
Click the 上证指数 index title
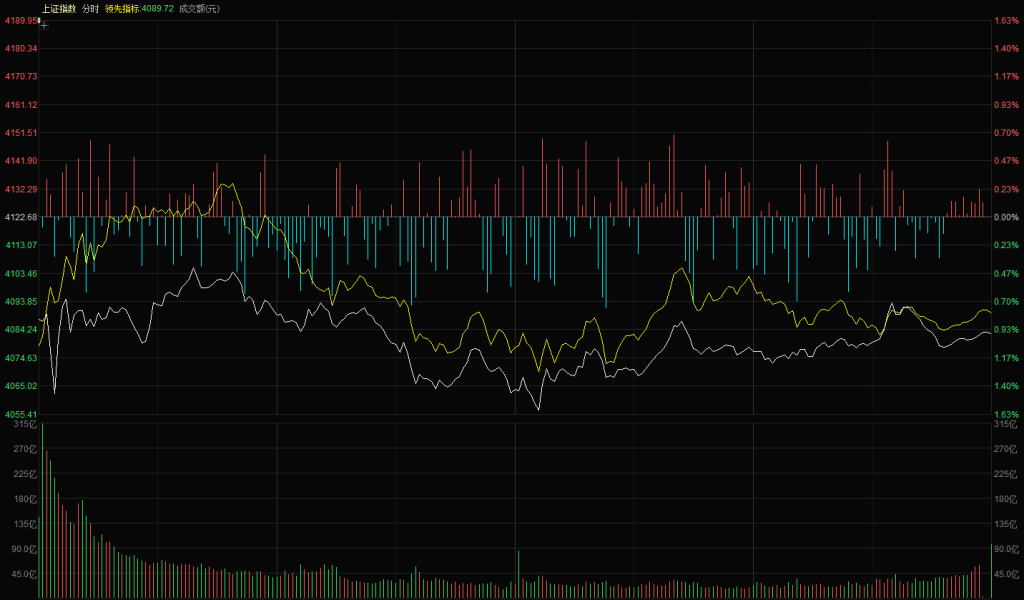click(x=58, y=8)
